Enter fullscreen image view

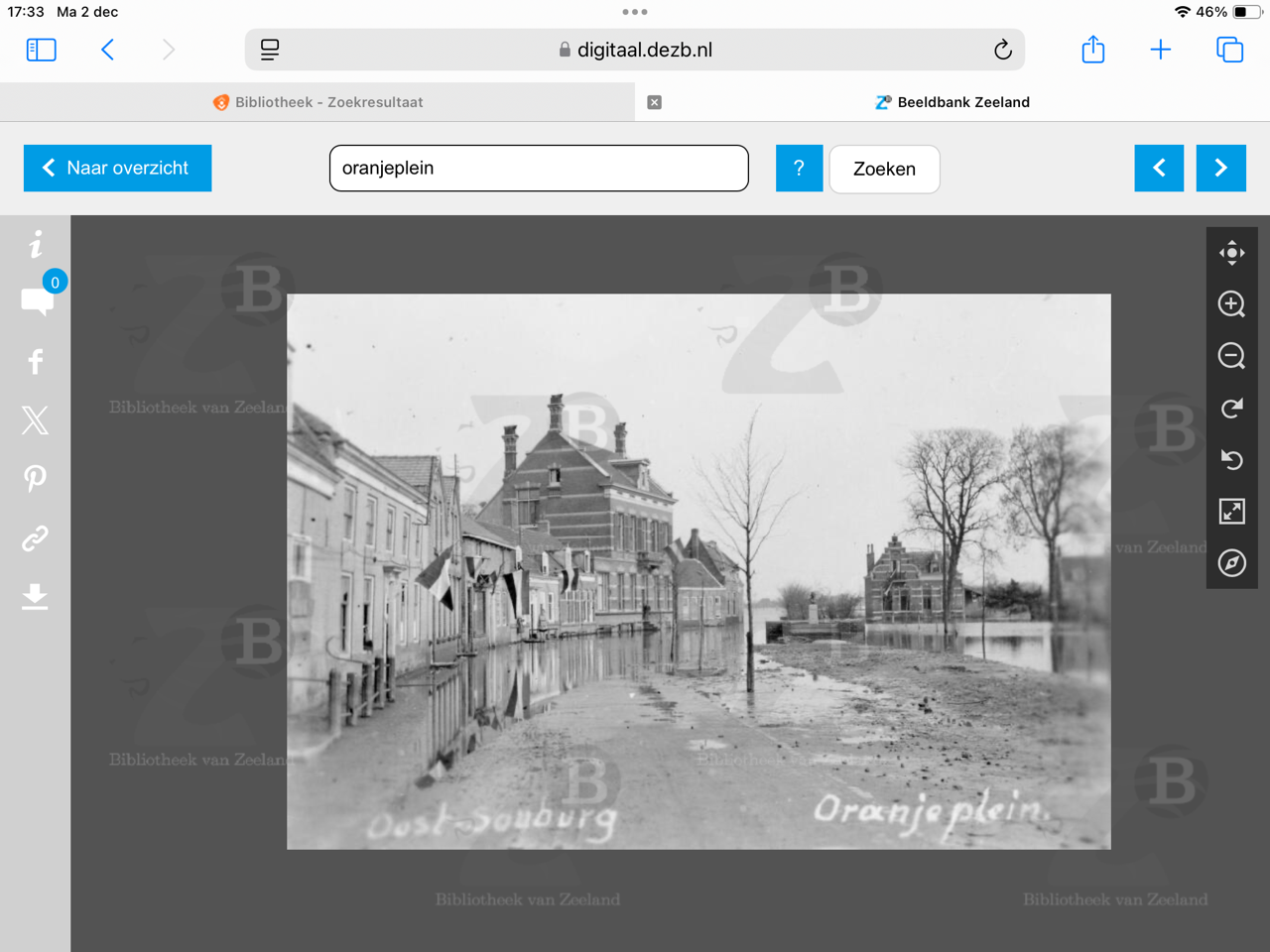1231,512
